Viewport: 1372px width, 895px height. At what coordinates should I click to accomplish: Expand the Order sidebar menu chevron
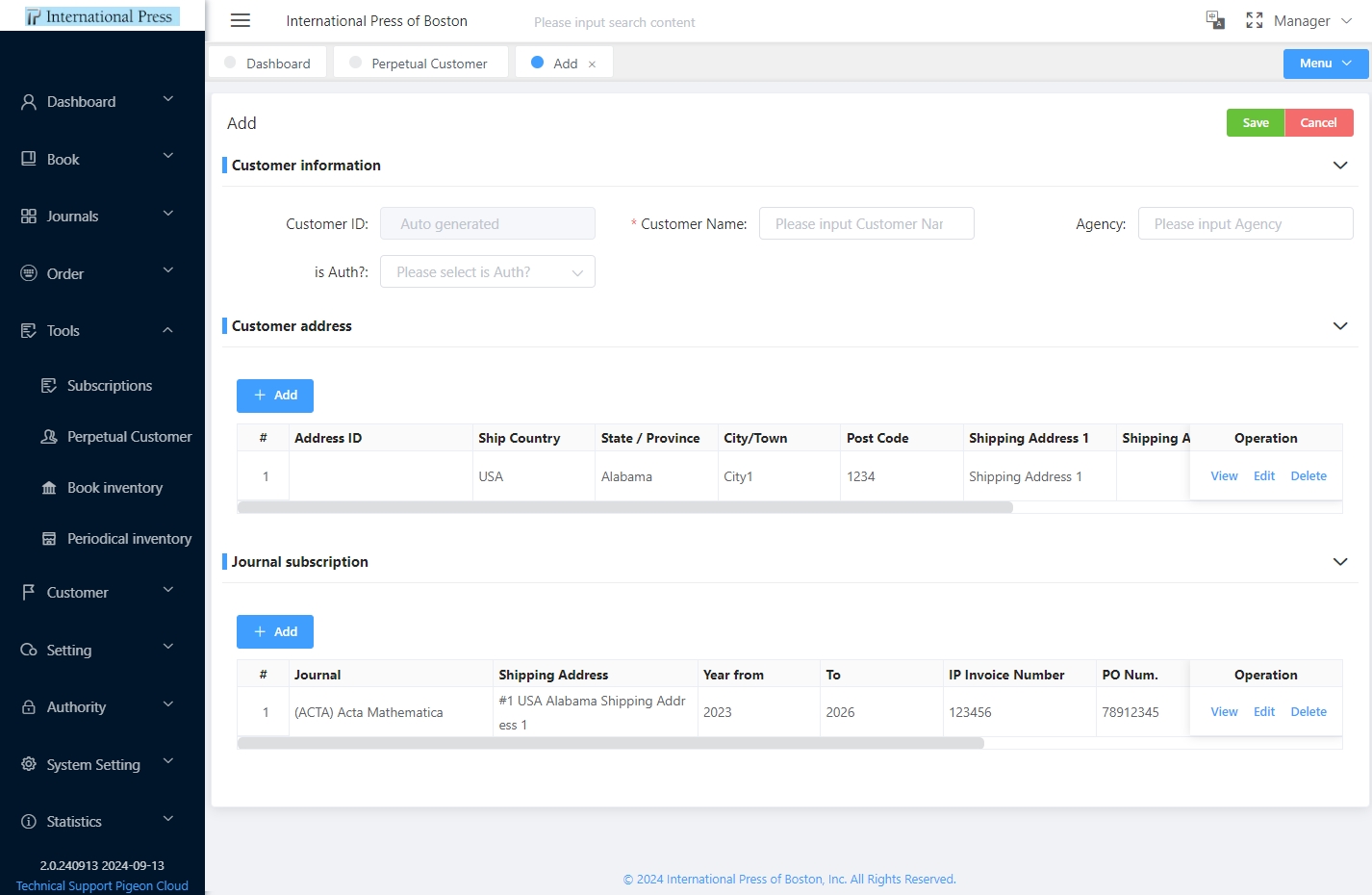click(x=168, y=270)
